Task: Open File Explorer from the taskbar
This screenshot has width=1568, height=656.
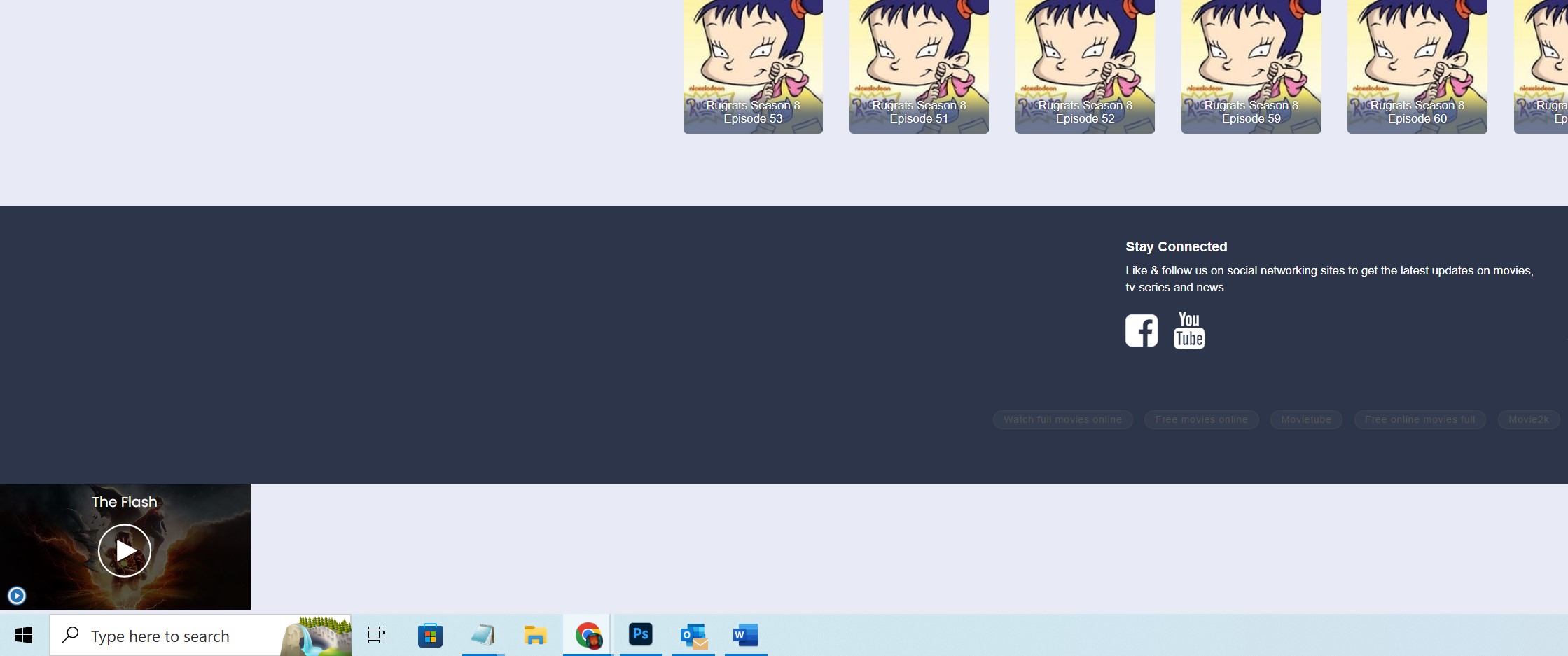Action: pos(535,636)
